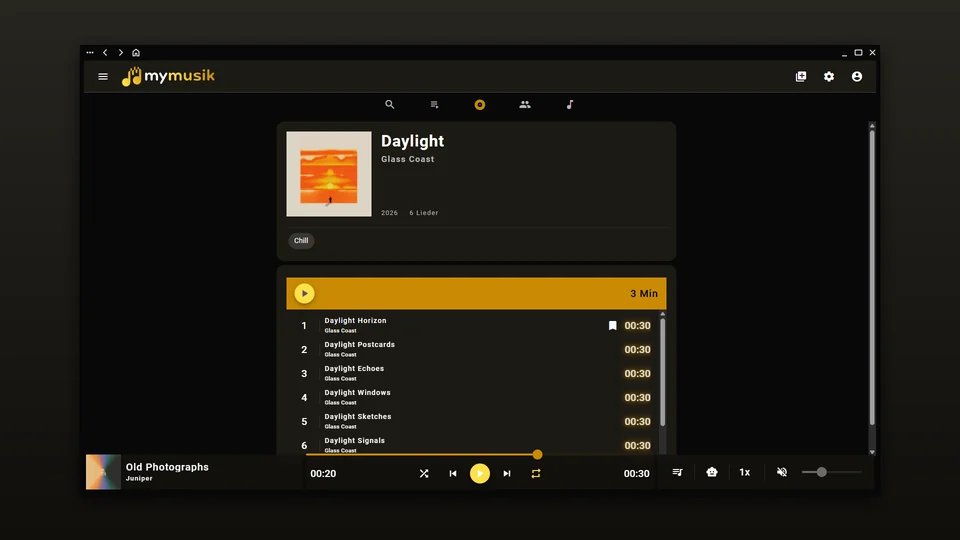Skip to next track
The height and width of the screenshot is (540, 960).
[507, 473]
